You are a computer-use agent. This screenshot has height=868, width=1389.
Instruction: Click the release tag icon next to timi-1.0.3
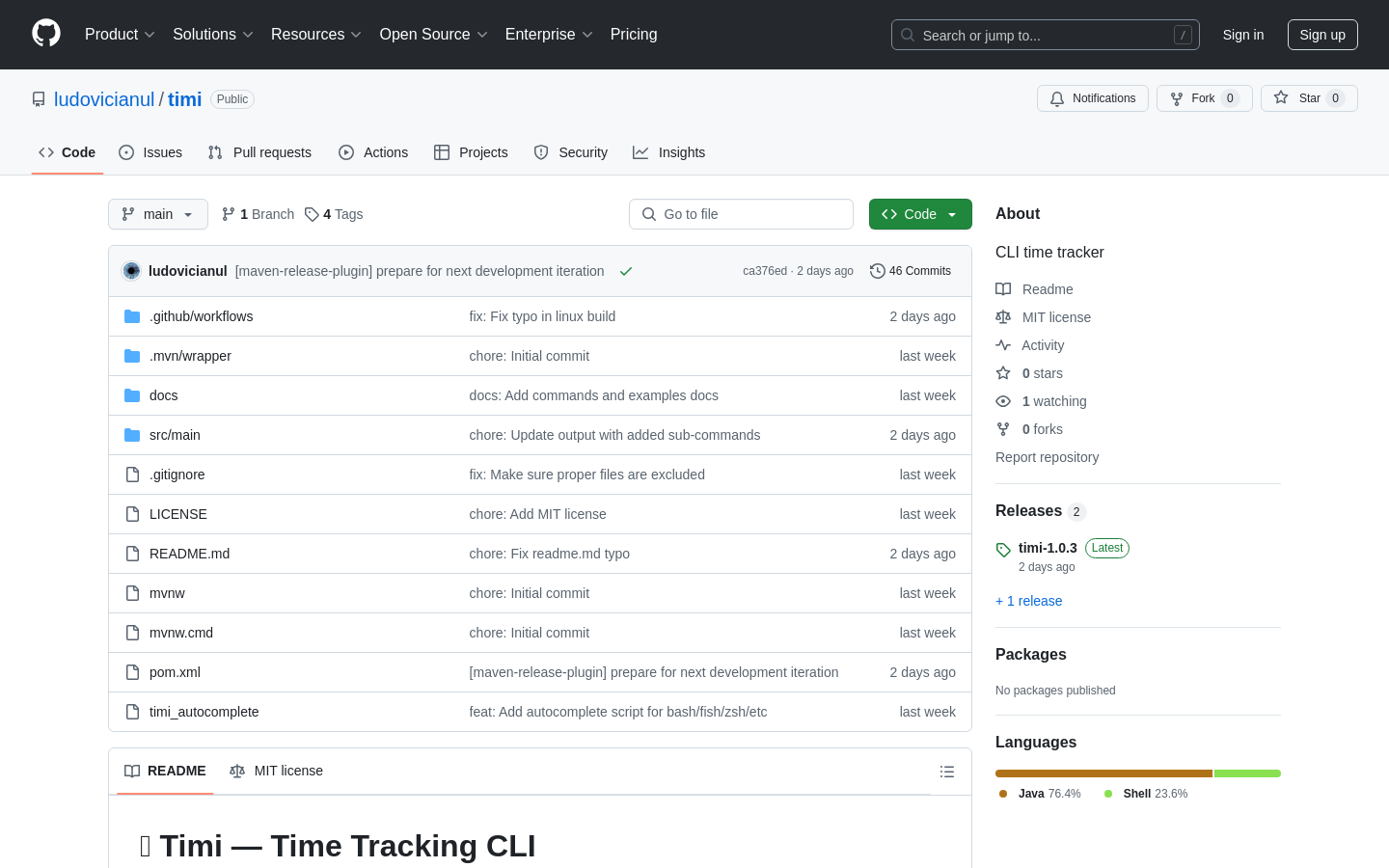1003,550
